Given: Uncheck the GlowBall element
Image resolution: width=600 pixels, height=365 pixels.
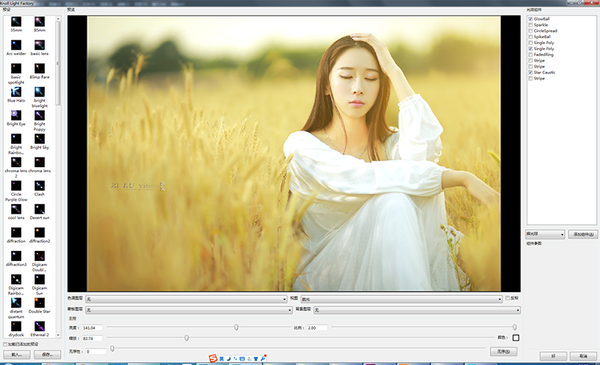Looking at the screenshot, I should [x=530, y=19].
